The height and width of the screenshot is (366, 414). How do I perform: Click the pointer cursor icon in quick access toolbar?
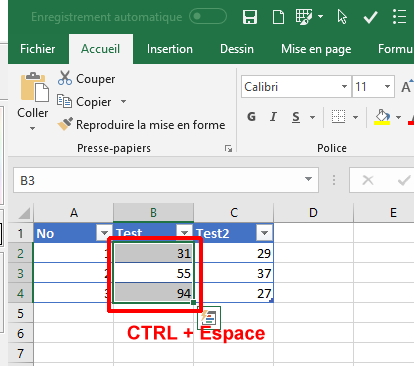[x=342, y=17]
